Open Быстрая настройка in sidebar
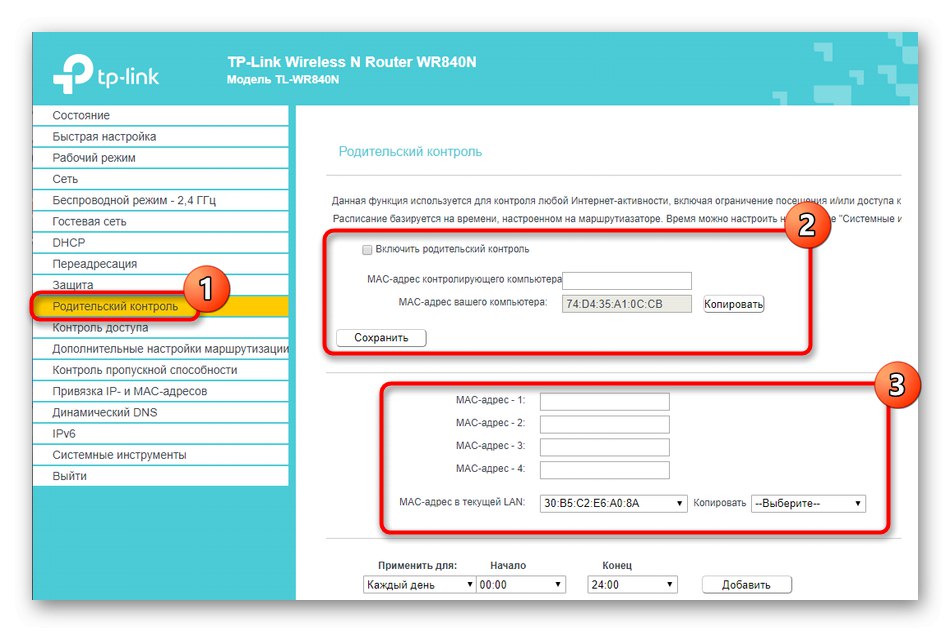This screenshot has height=632, width=950. 161,136
